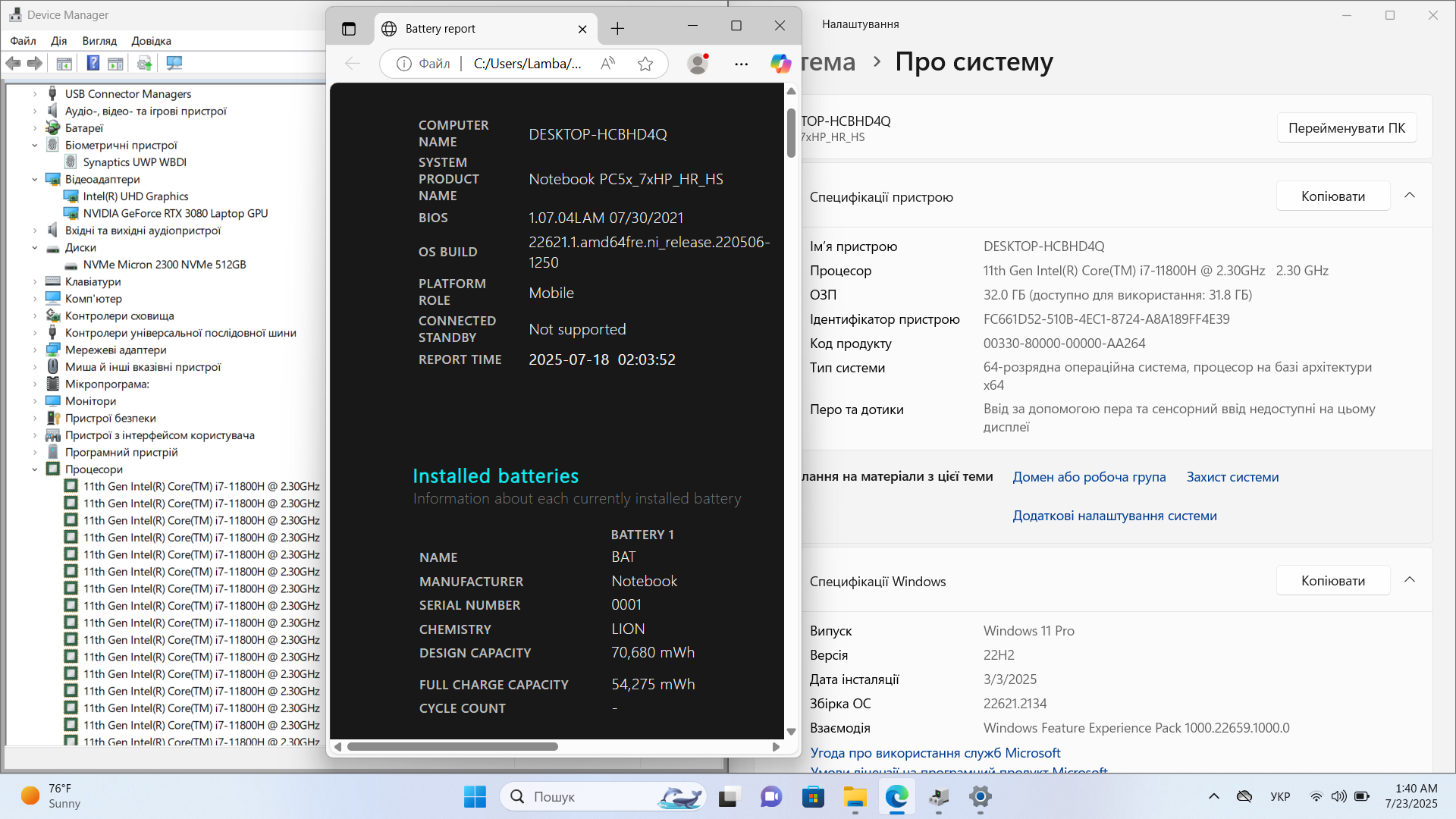The height and width of the screenshot is (819, 1456).
Task: Open the blue Help icon in Device Manager toolbar
Action: [x=93, y=64]
